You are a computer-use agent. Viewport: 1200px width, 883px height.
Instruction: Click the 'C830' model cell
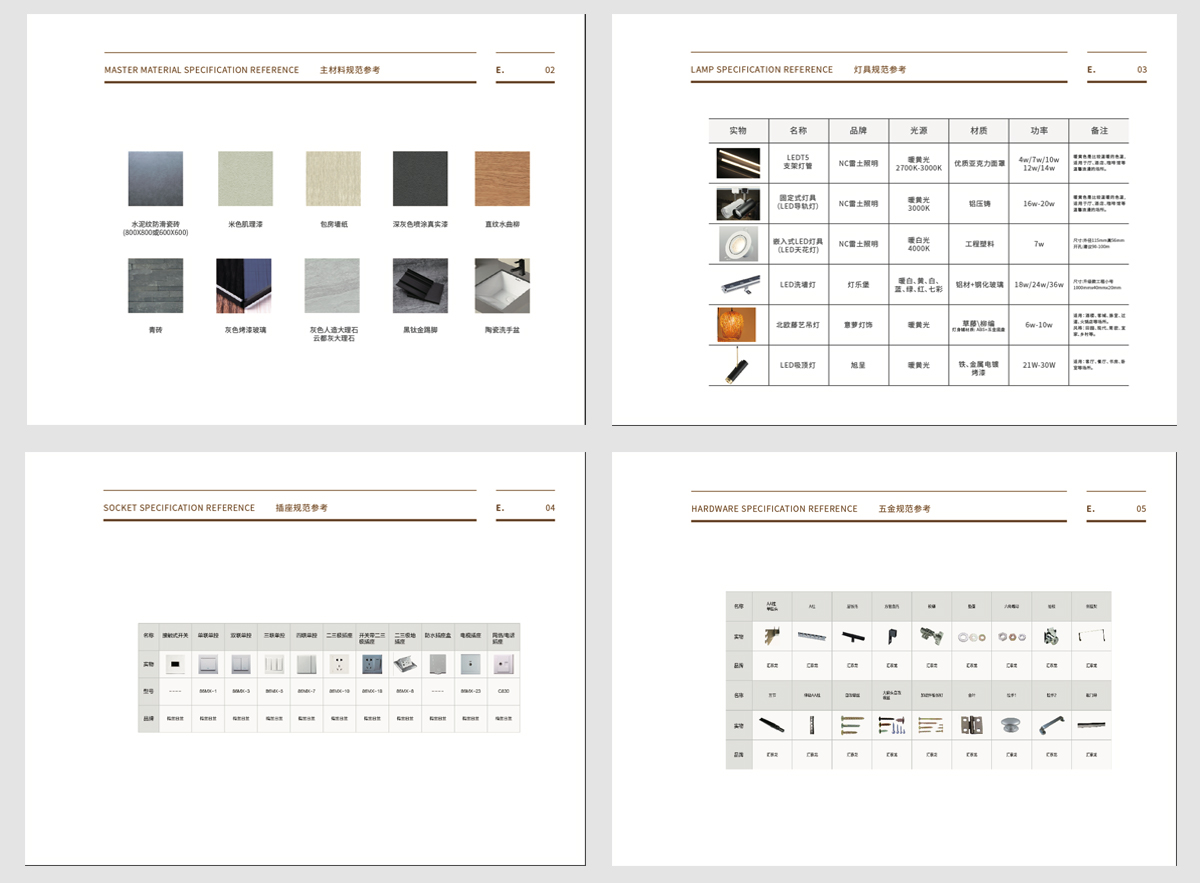coord(503,691)
